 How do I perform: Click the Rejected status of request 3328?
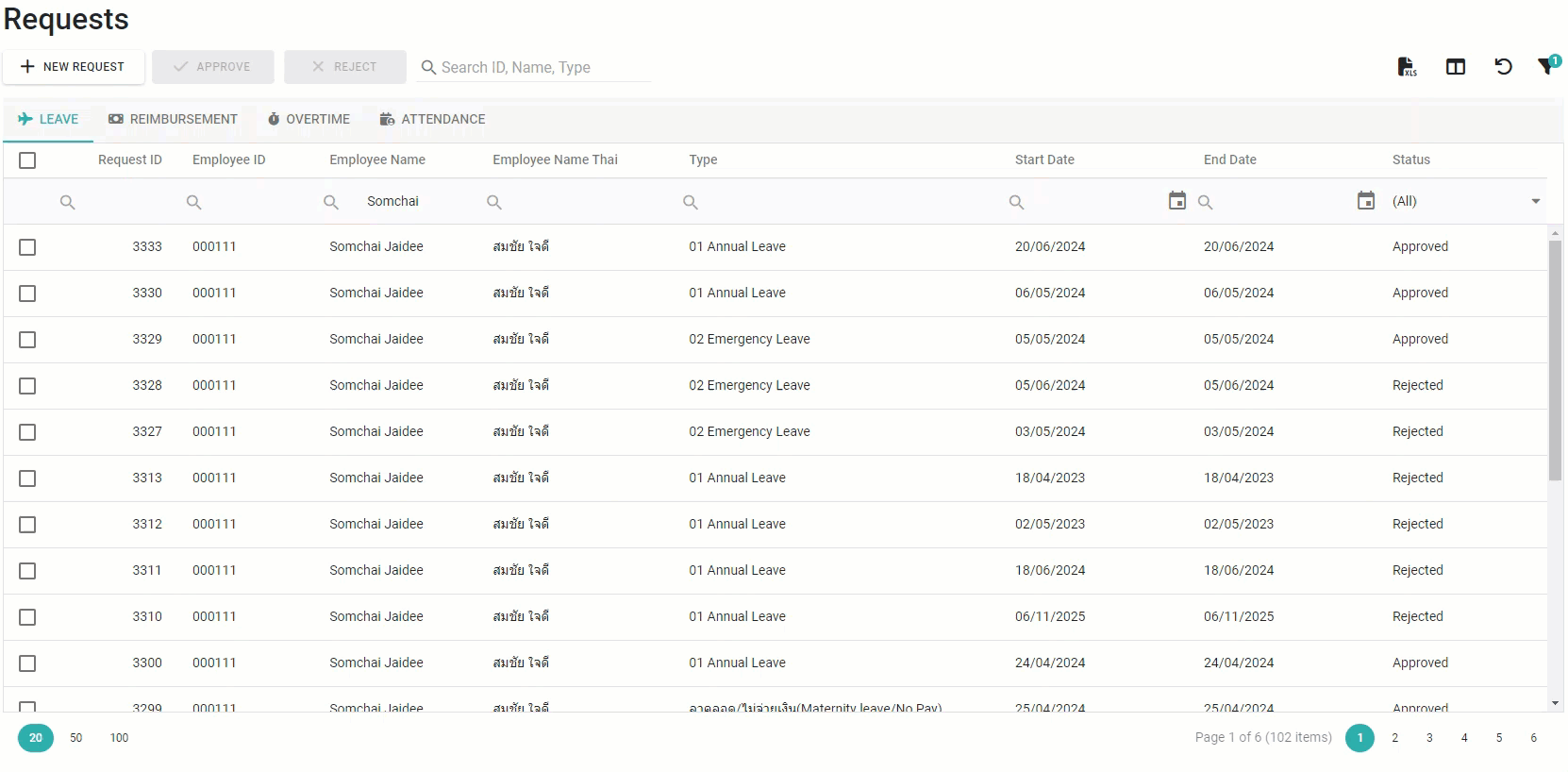(x=1418, y=386)
